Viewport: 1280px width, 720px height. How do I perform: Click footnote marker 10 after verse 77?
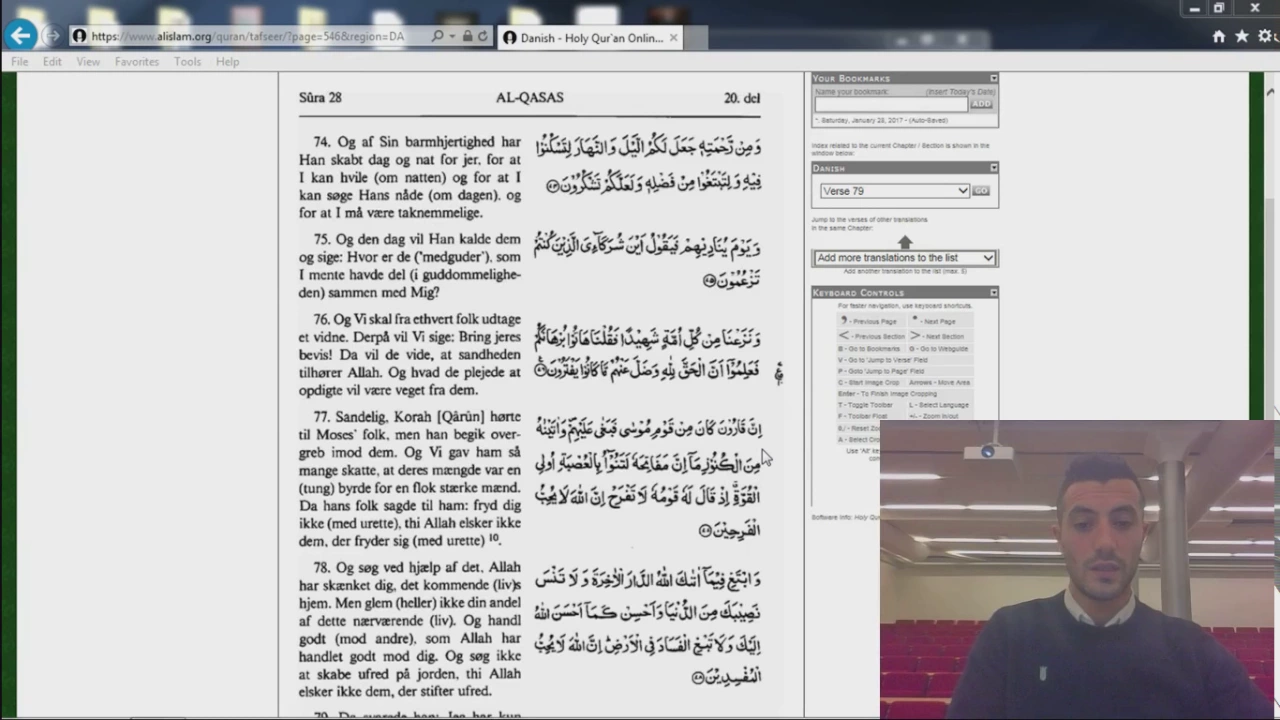pyautogui.click(x=494, y=539)
